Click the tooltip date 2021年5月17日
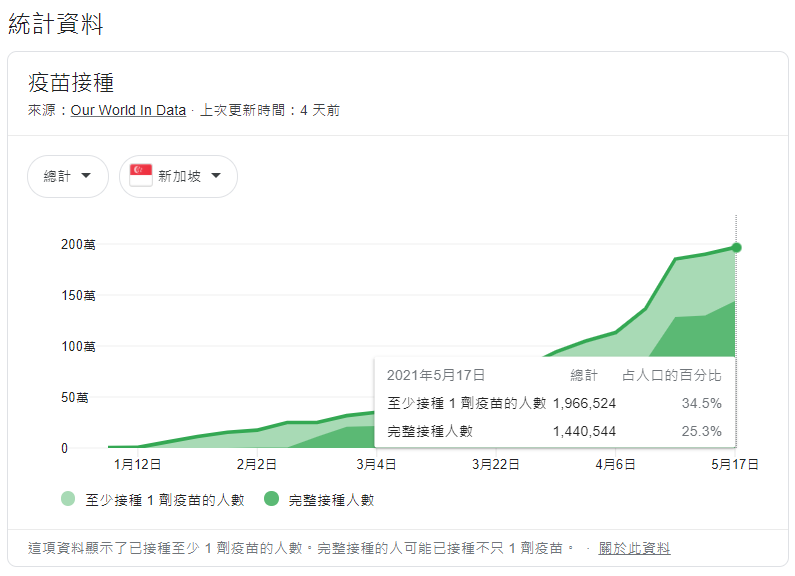The height and width of the screenshot is (576, 795). pos(436,375)
